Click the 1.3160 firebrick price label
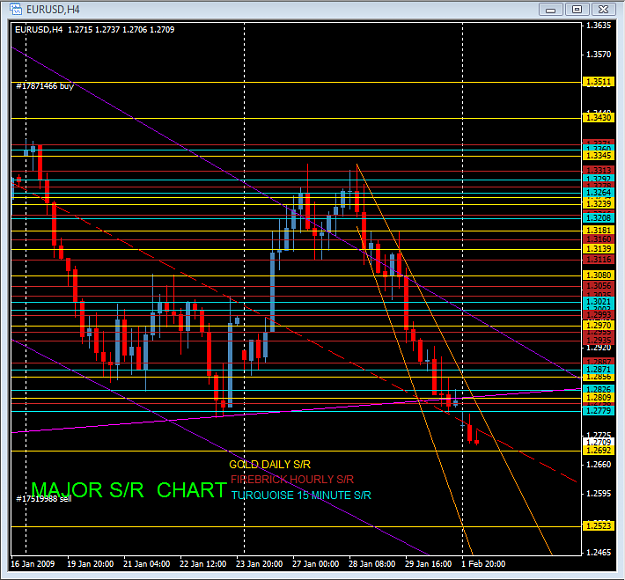 [598, 239]
